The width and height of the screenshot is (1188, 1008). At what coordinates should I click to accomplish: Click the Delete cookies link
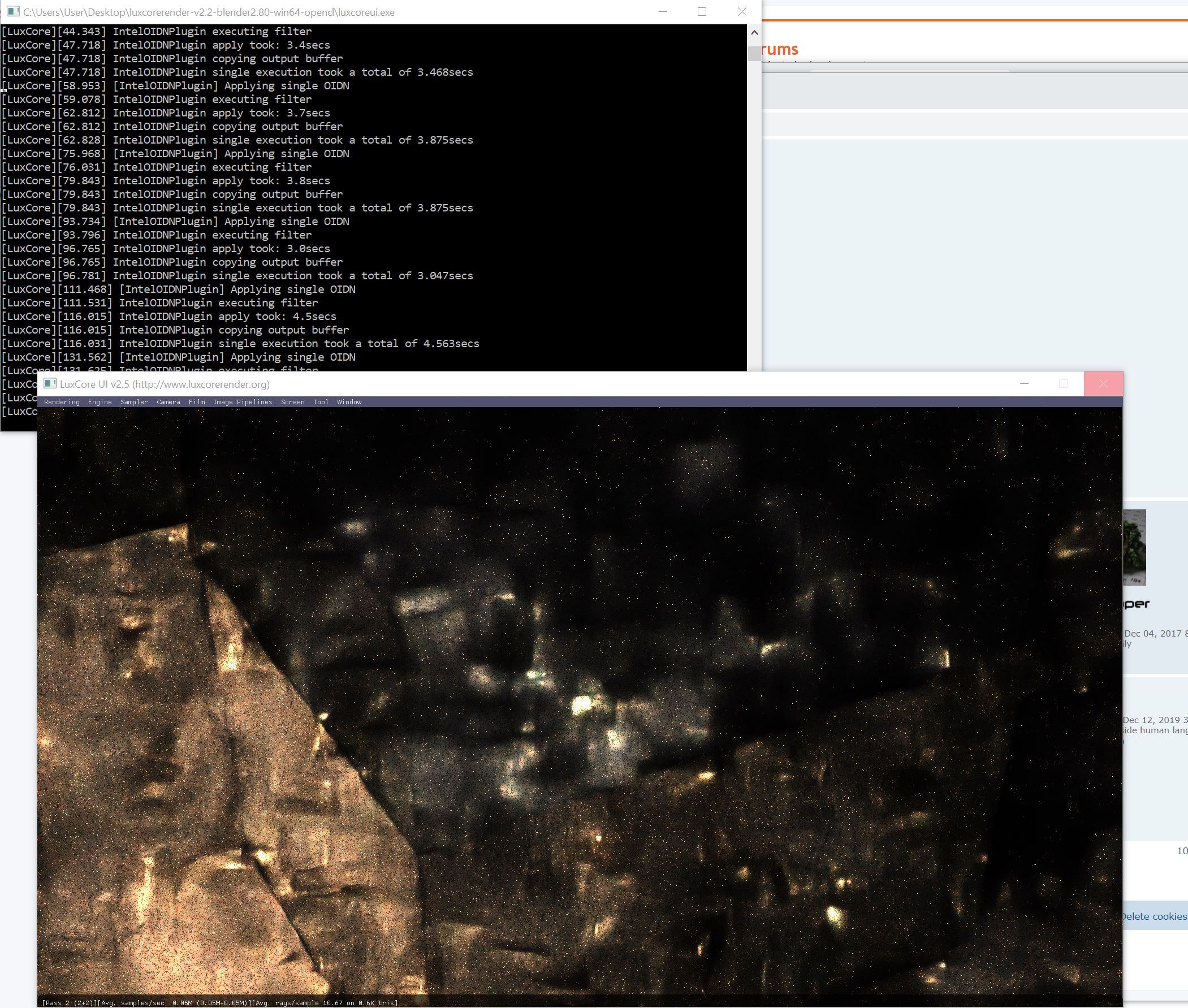pyautogui.click(x=1153, y=916)
